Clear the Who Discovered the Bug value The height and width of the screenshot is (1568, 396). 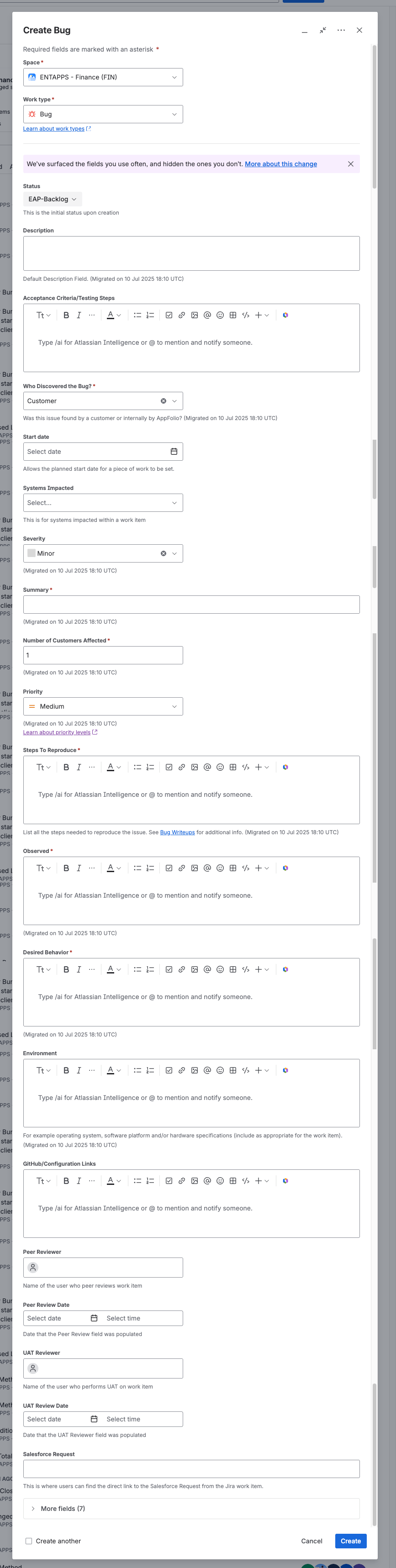tap(163, 401)
